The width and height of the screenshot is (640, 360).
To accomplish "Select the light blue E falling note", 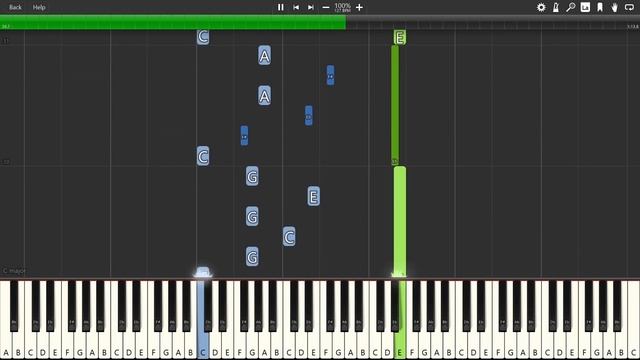I will tap(313, 196).
